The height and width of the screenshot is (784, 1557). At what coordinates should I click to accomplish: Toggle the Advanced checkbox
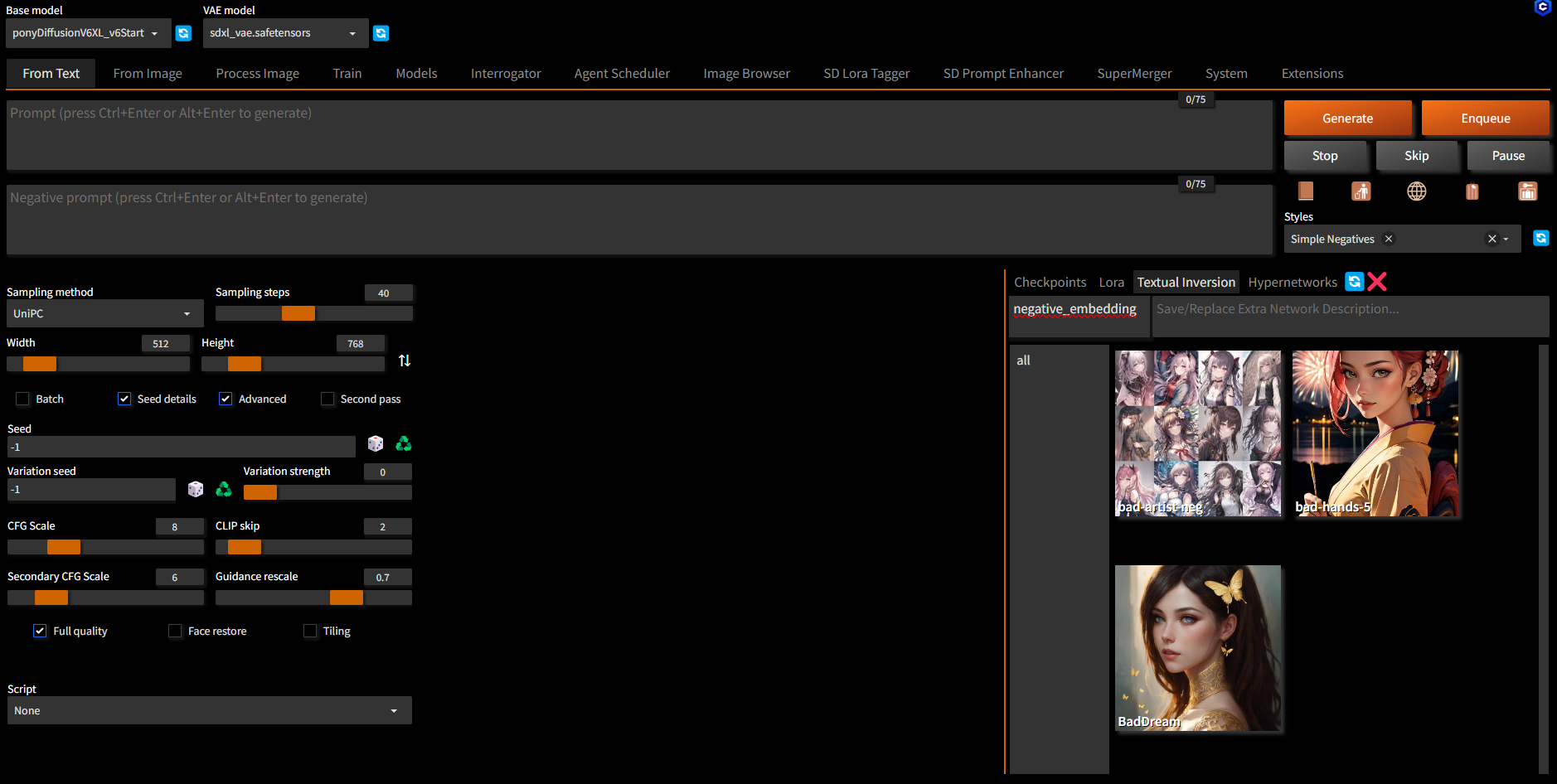(x=226, y=399)
